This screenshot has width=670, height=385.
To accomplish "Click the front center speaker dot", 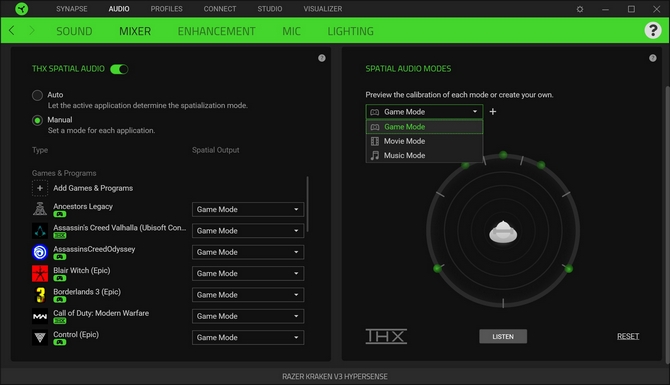I will [x=503, y=155].
